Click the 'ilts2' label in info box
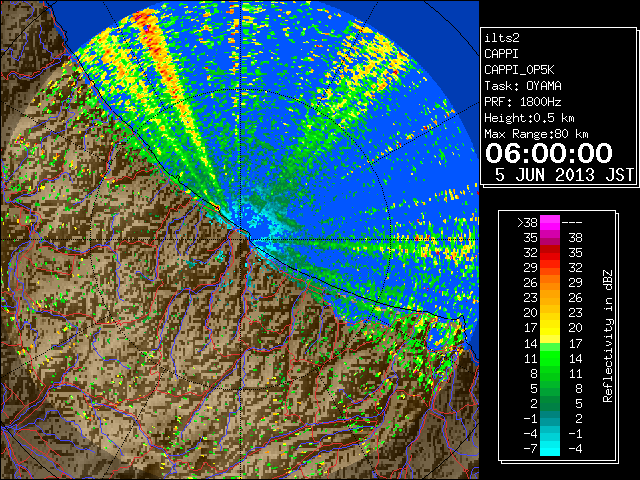 (502, 38)
